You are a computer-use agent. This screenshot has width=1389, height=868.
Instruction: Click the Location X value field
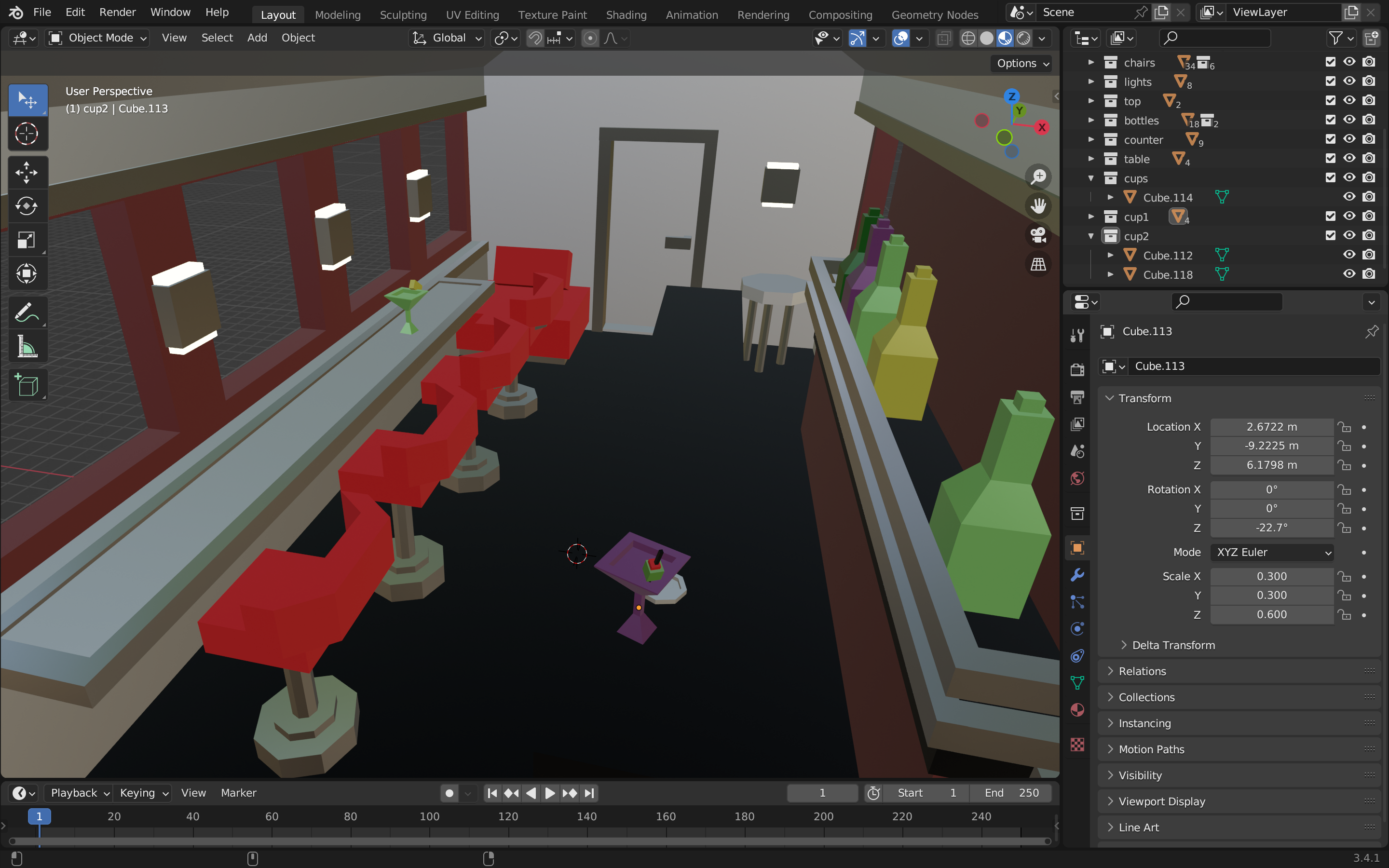pyautogui.click(x=1271, y=427)
